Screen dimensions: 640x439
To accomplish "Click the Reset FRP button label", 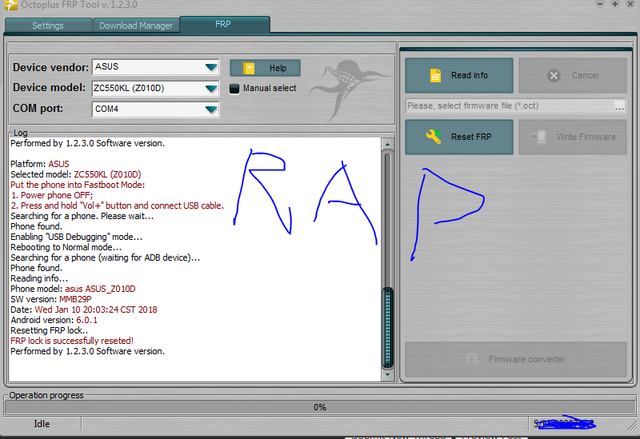I will [x=471, y=137].
